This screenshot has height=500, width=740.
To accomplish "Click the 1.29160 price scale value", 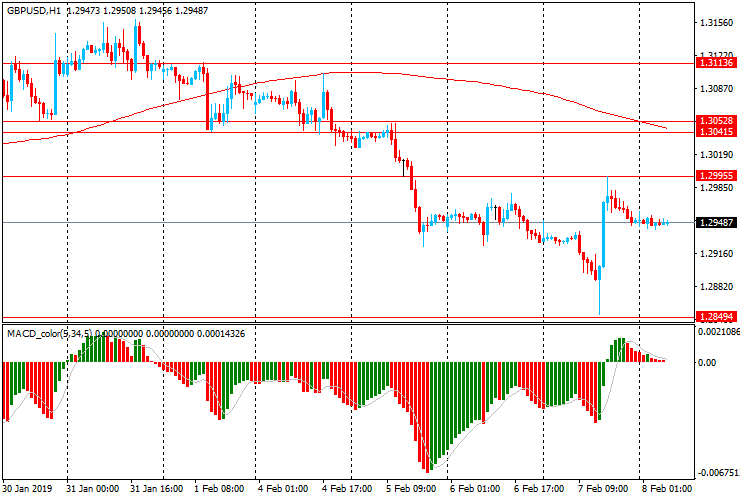I will coord(715,254).
